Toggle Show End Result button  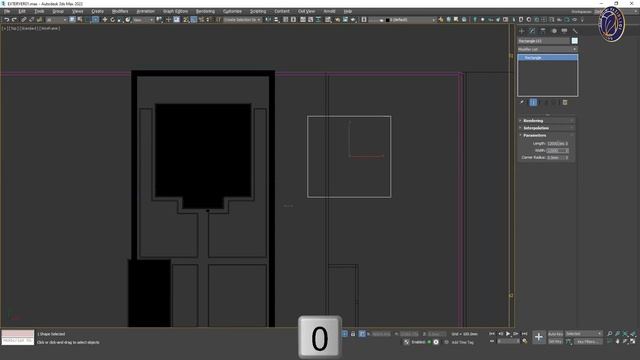coord(533,102)
